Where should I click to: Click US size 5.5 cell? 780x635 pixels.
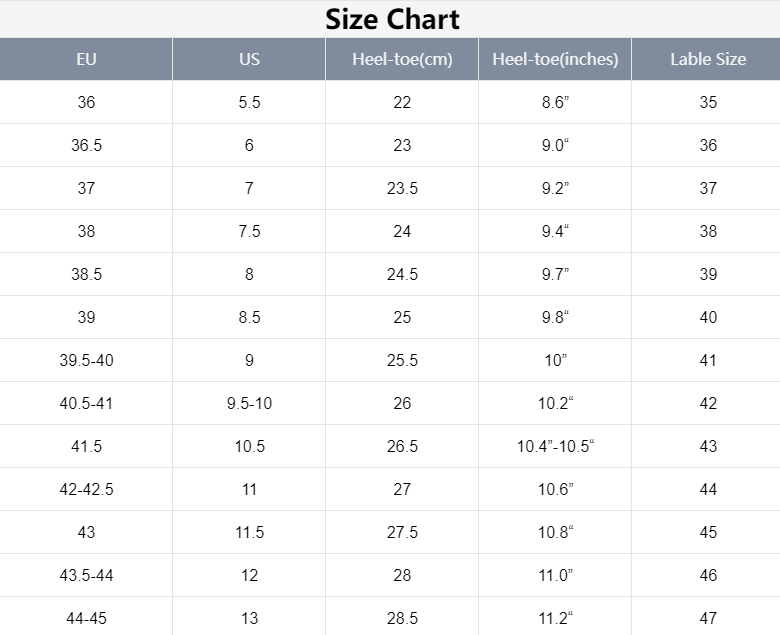coord(249,102)
